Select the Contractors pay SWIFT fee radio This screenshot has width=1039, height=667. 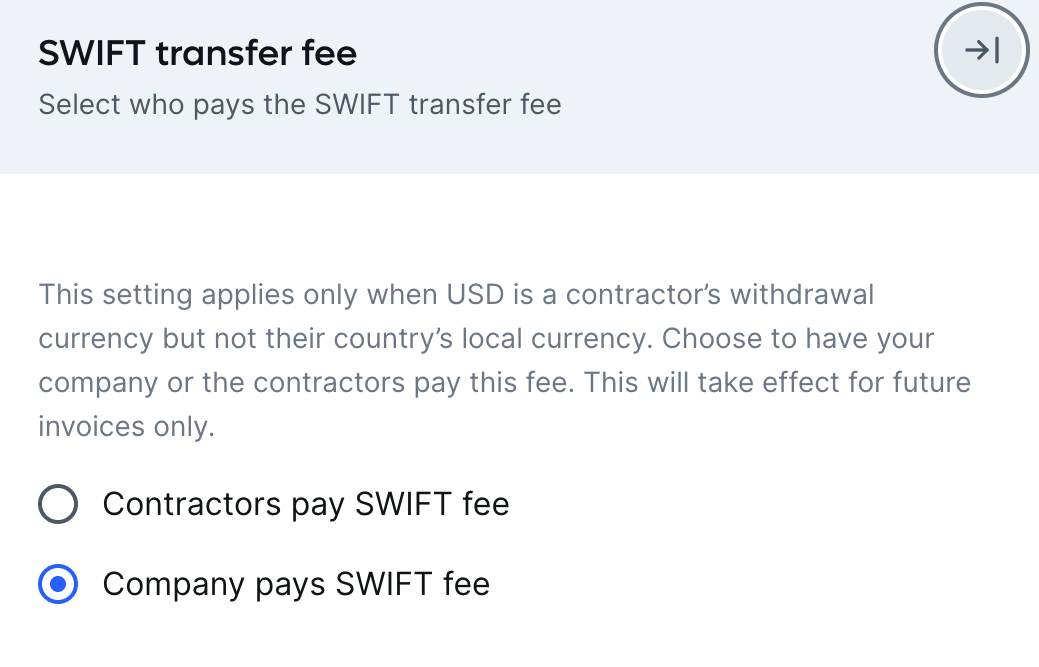point(58,504)
